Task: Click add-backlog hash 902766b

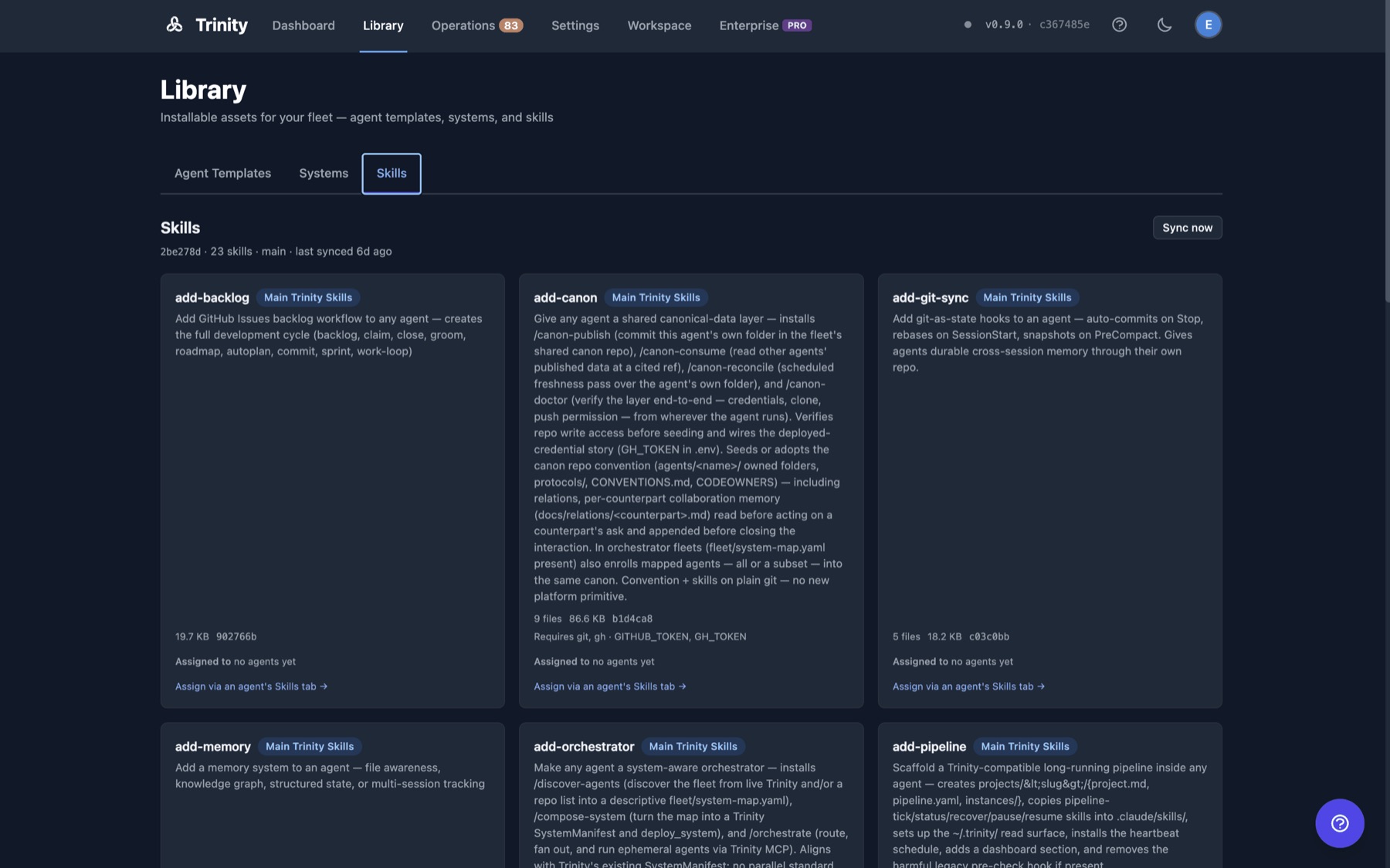Action: point(236,637)
